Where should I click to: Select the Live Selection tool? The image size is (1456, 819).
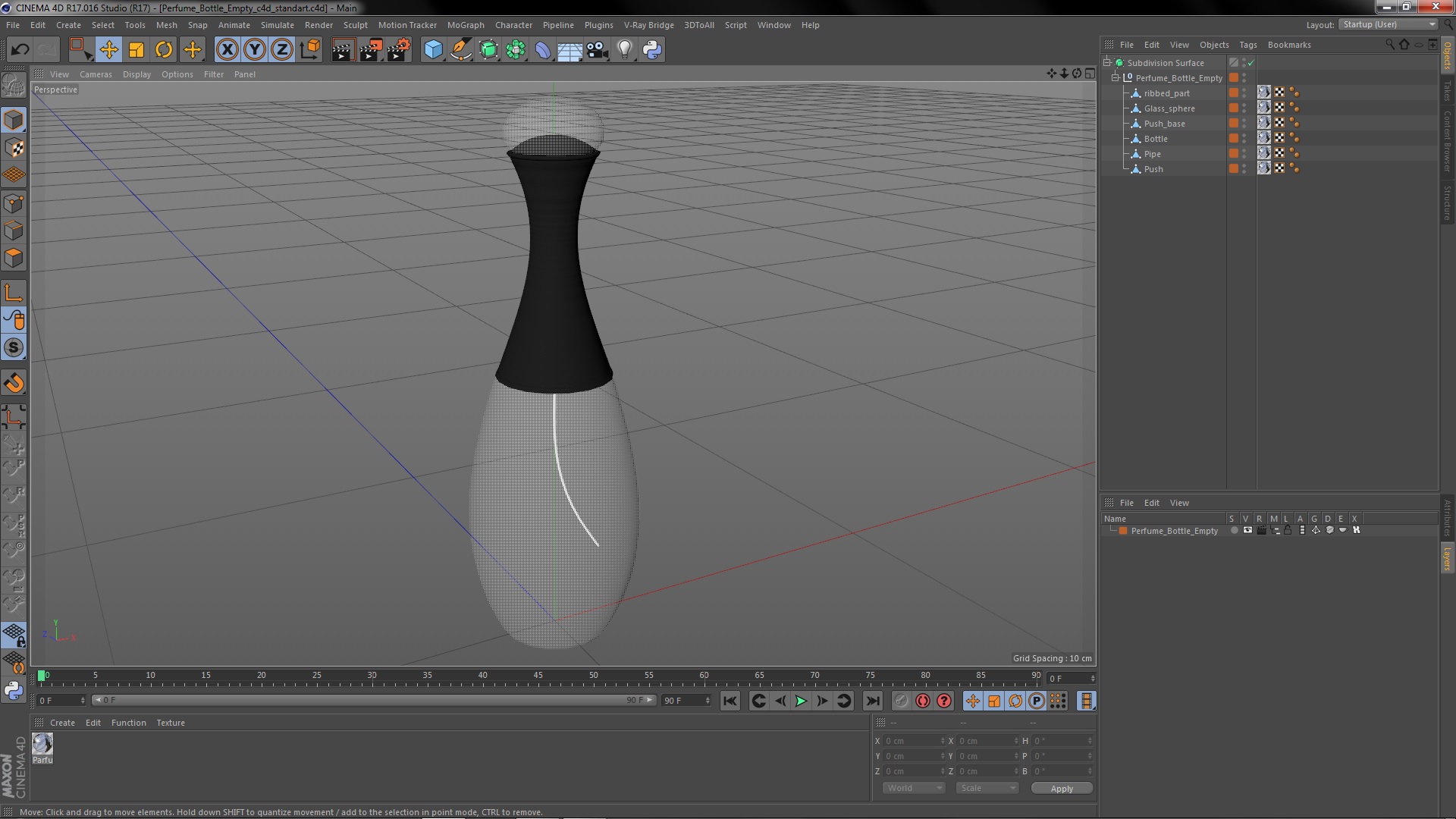pos(80,50)
